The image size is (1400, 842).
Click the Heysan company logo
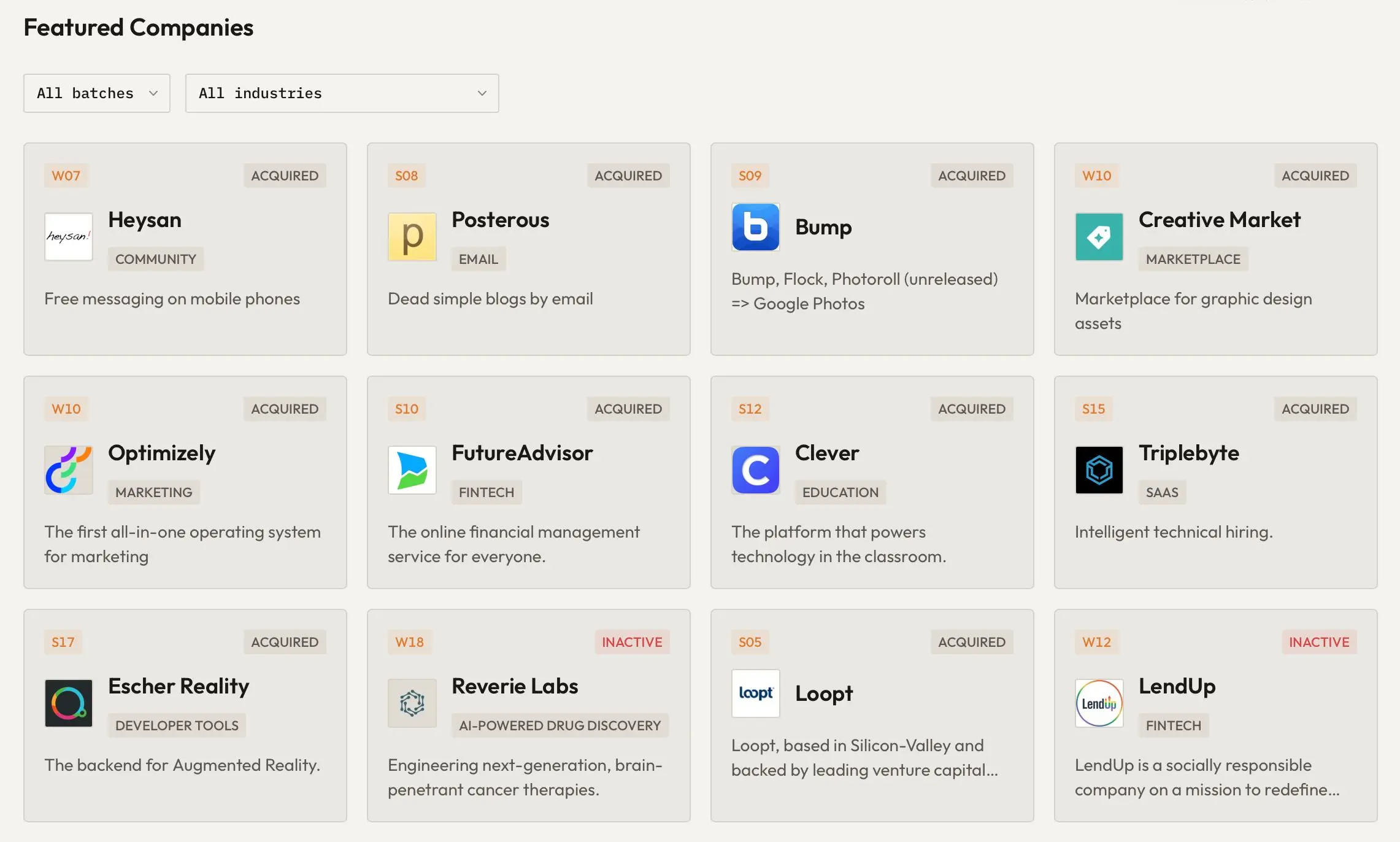pyautogui.click(x=69, y=237)
